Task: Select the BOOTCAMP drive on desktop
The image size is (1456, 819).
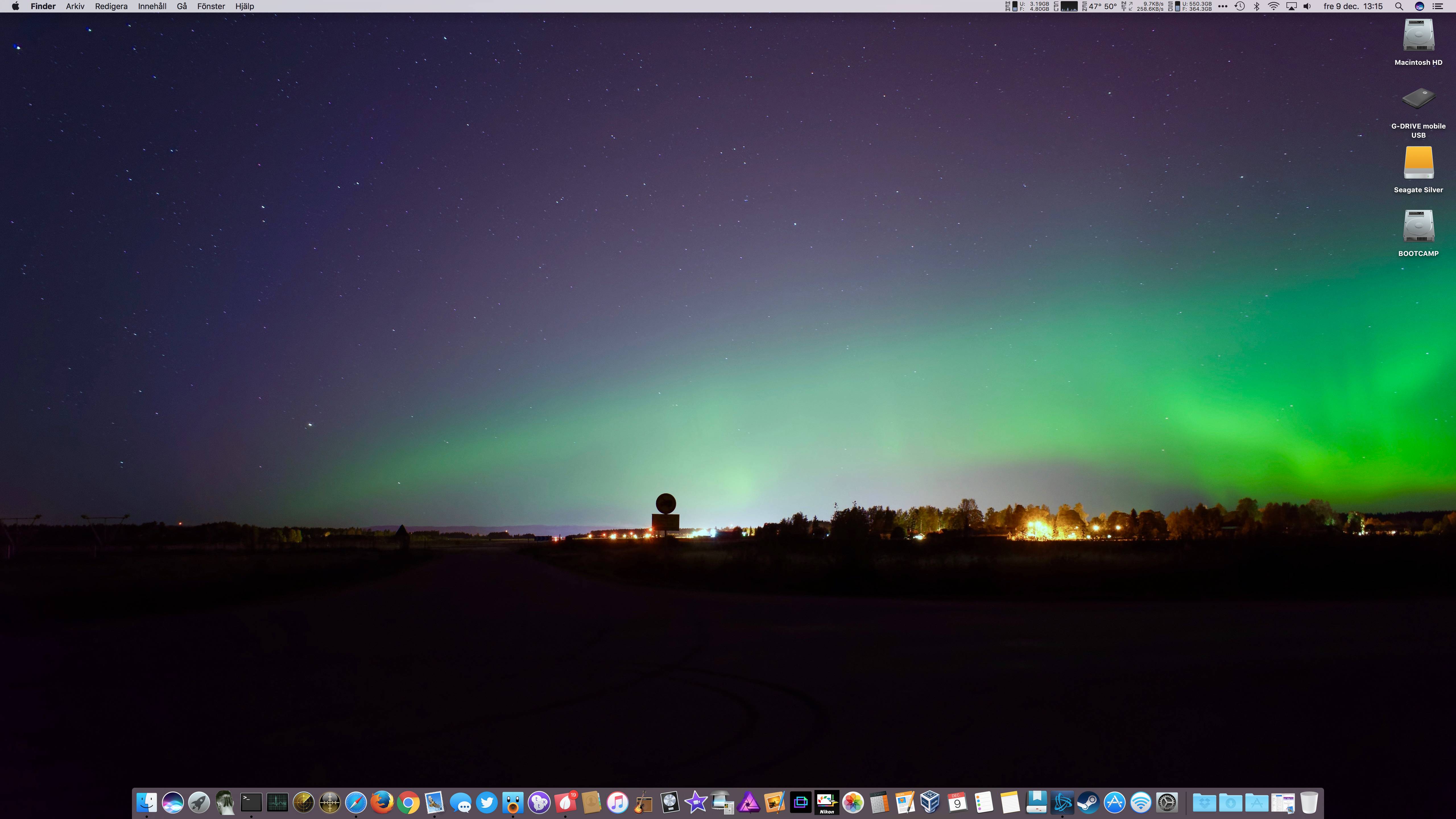Action: pos(1418,226)
